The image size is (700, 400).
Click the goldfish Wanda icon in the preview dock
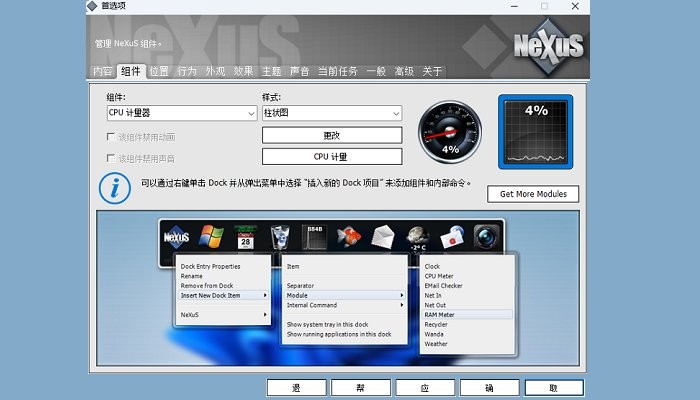click(349, 237)
